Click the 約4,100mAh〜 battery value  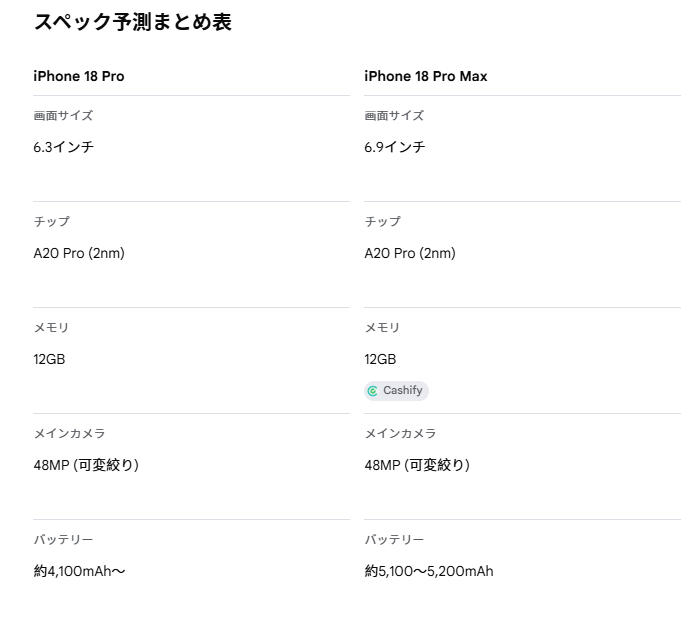(79, 571)
